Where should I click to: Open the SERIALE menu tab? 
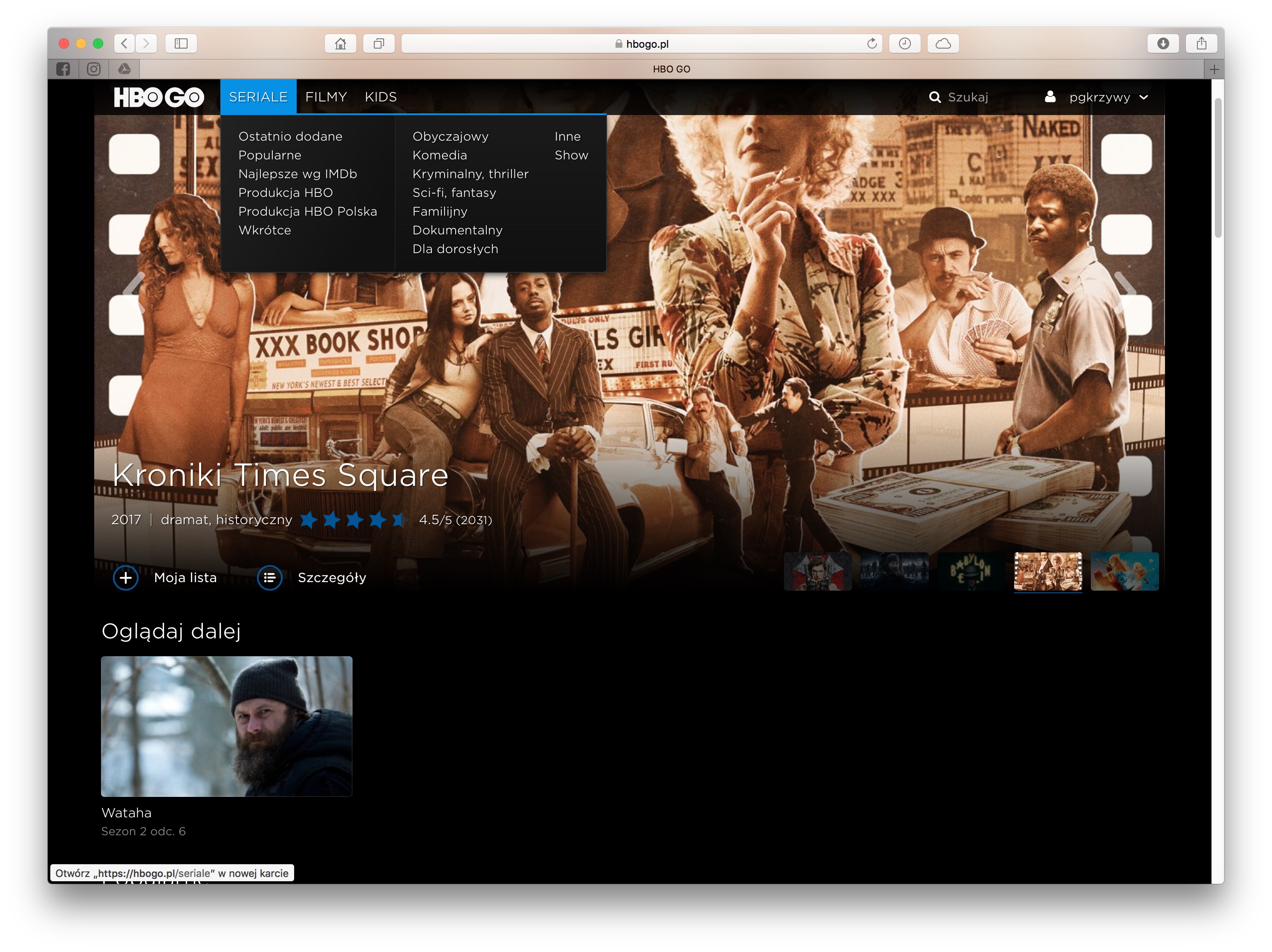(x=258, y=97)
